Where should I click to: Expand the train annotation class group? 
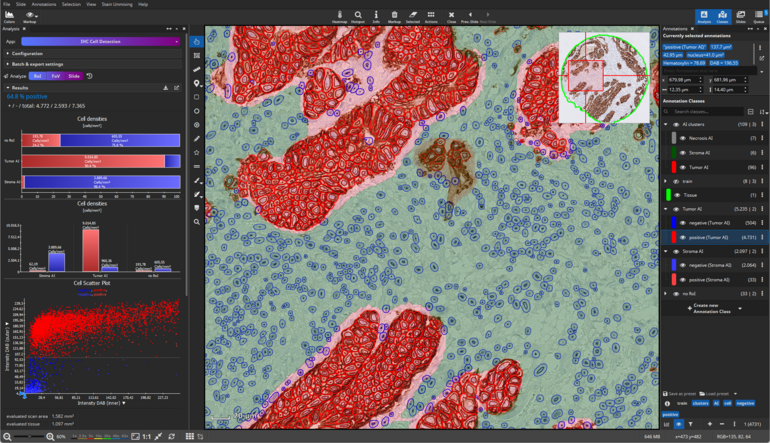pos(666,181)
